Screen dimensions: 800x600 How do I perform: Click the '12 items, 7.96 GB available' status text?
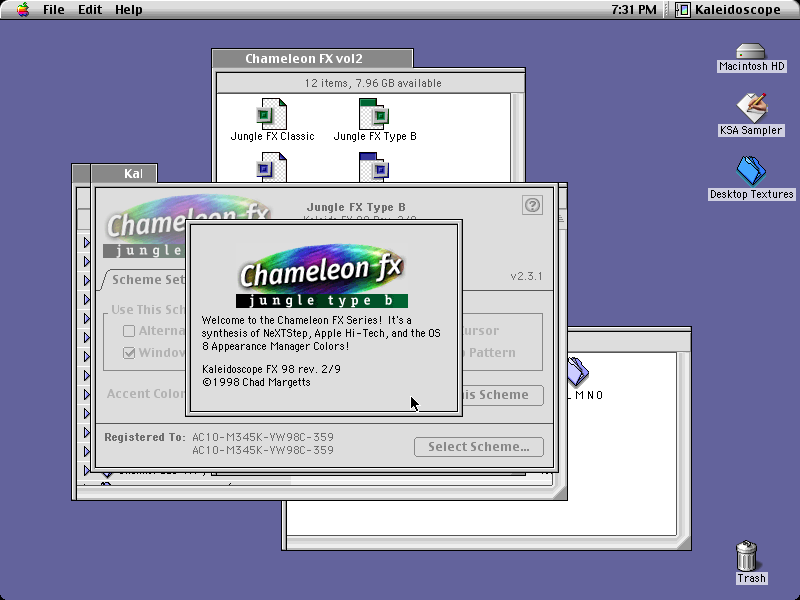coord(373,83)
